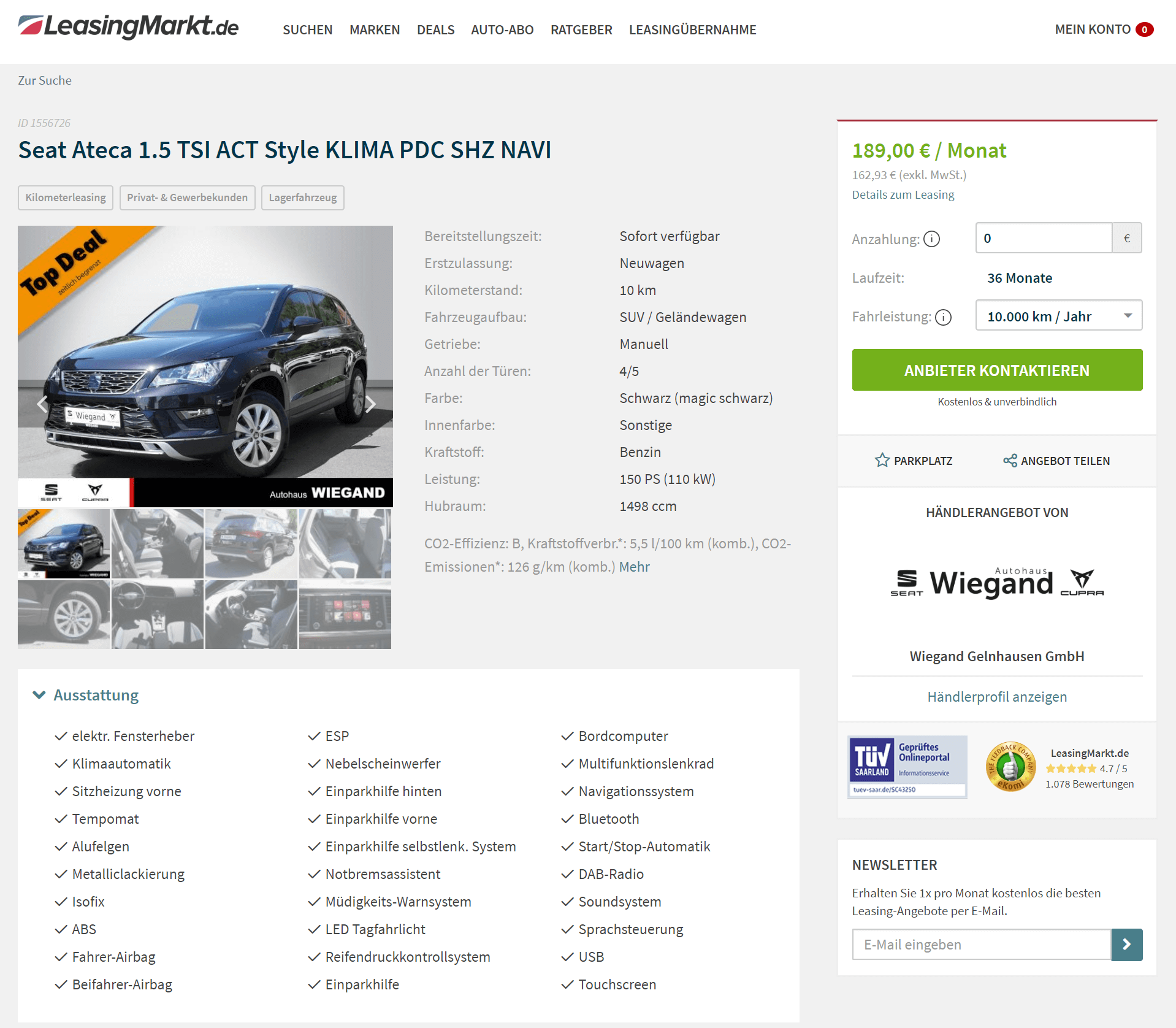Click the PARKPLATZ star icon
1176x1028 pixels.
[x=882, y=460]
